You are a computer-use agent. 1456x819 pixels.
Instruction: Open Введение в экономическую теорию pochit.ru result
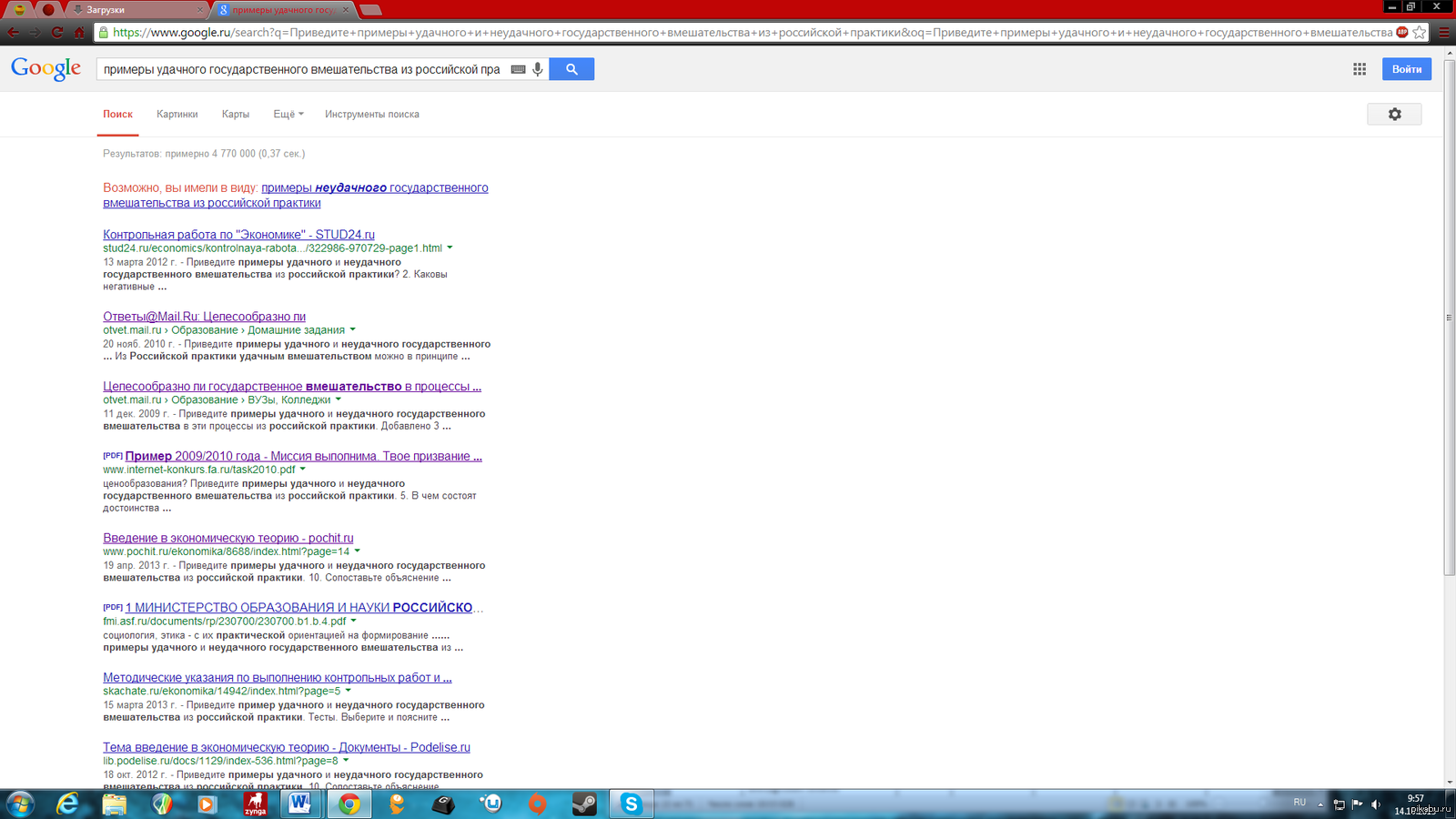tap(227, 538)
